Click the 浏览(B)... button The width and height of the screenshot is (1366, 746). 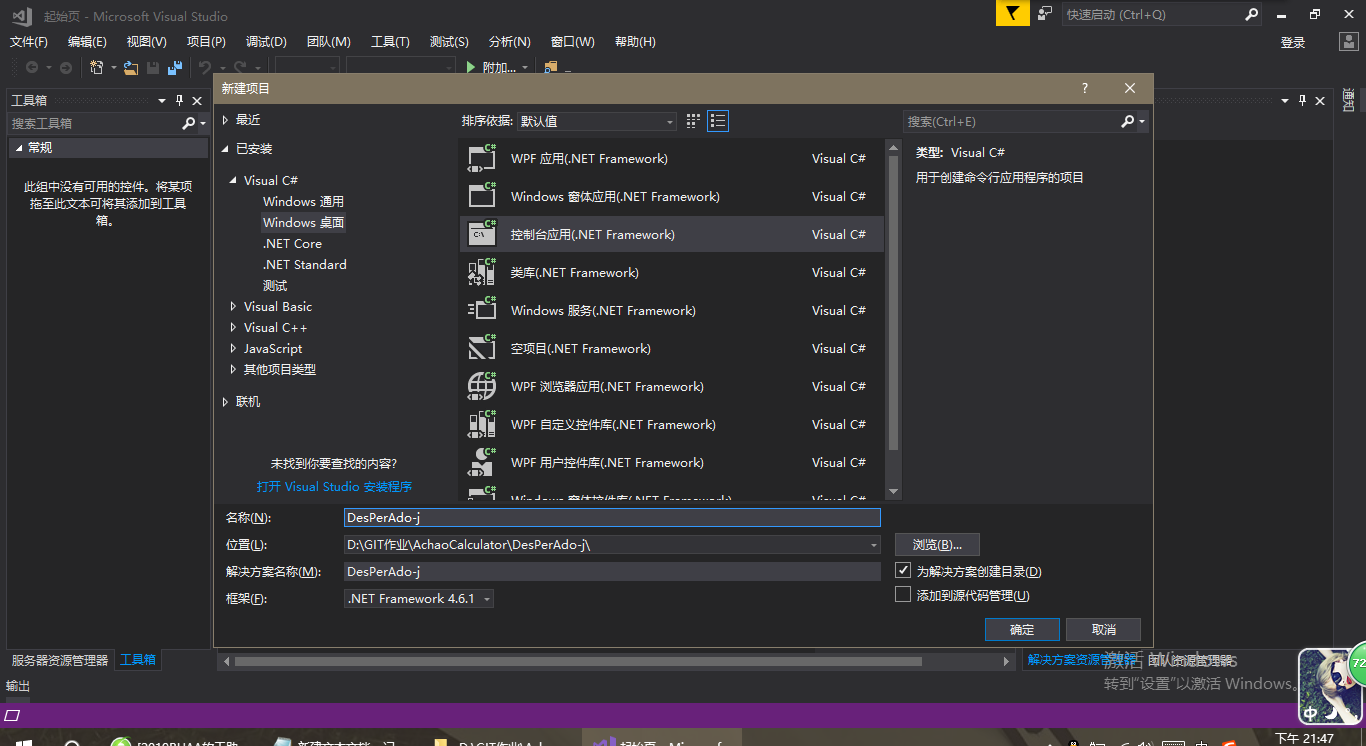(937, 545)
